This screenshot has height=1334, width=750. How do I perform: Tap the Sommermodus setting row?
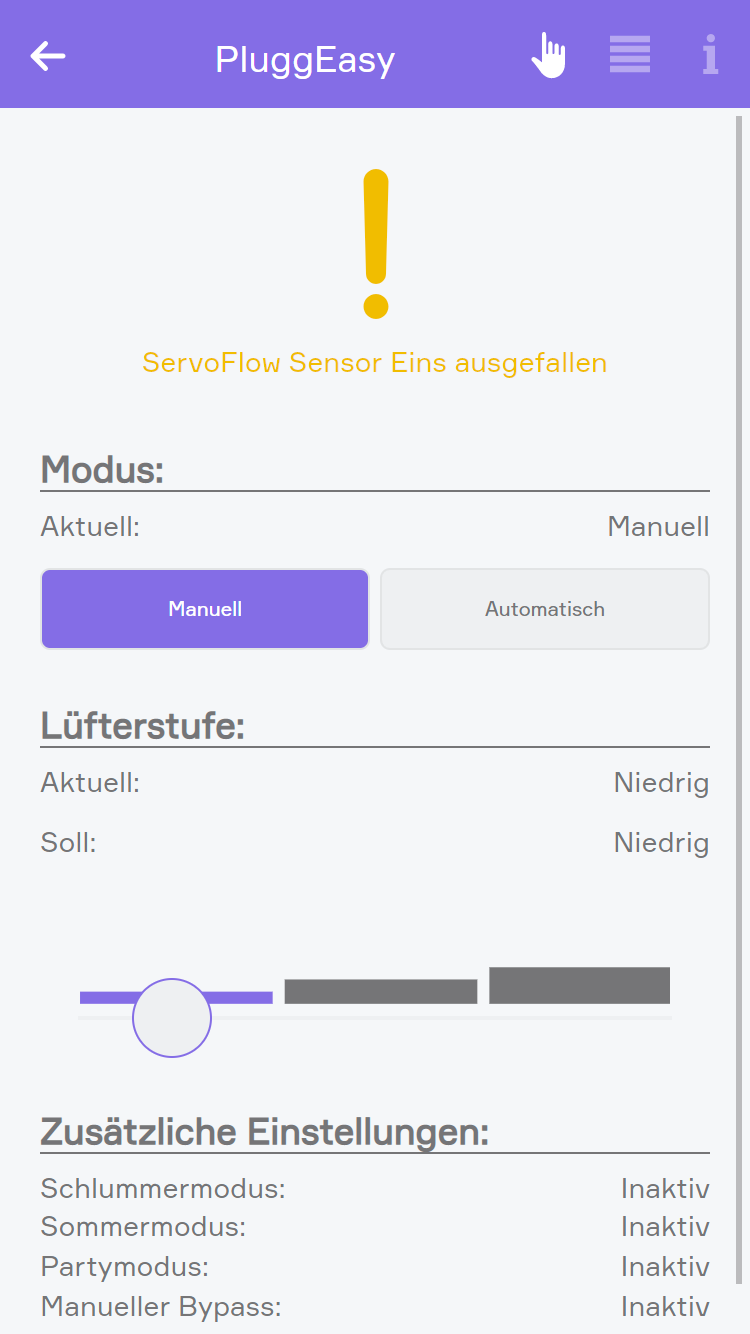(x=375, y=1226)
